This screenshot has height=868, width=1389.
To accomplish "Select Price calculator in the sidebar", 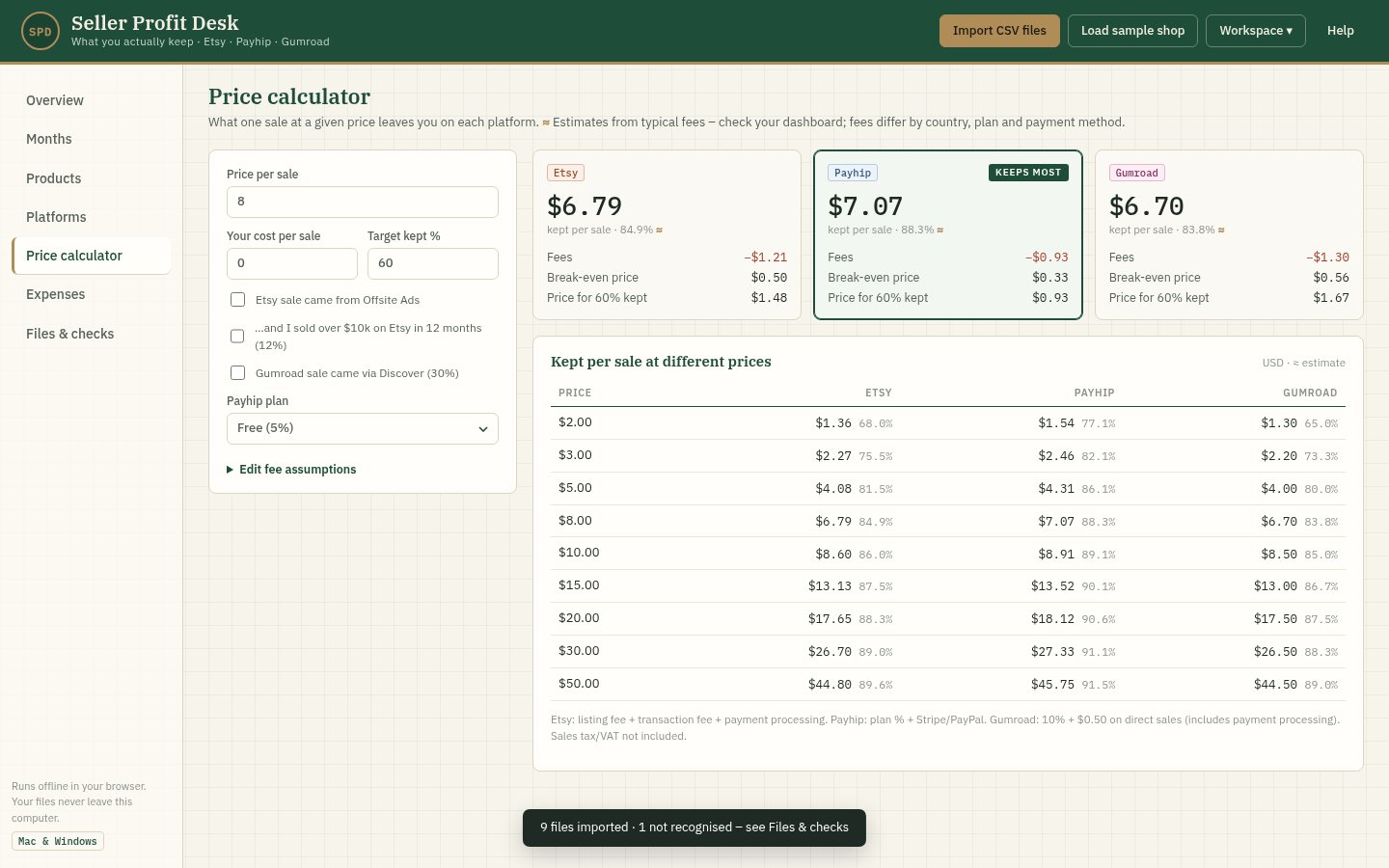I will (92, 256).
